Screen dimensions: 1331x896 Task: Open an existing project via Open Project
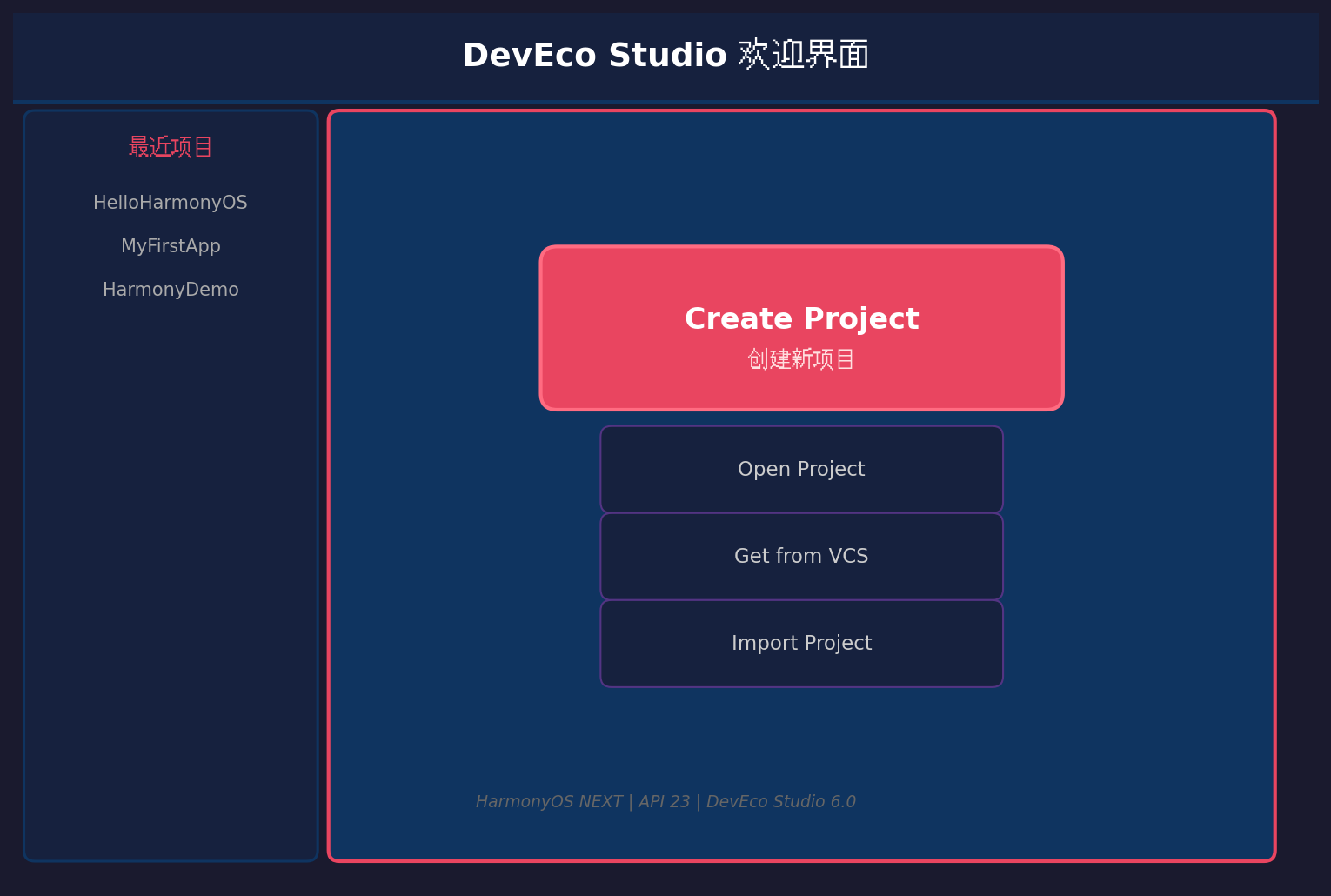[x=801, y=470]
